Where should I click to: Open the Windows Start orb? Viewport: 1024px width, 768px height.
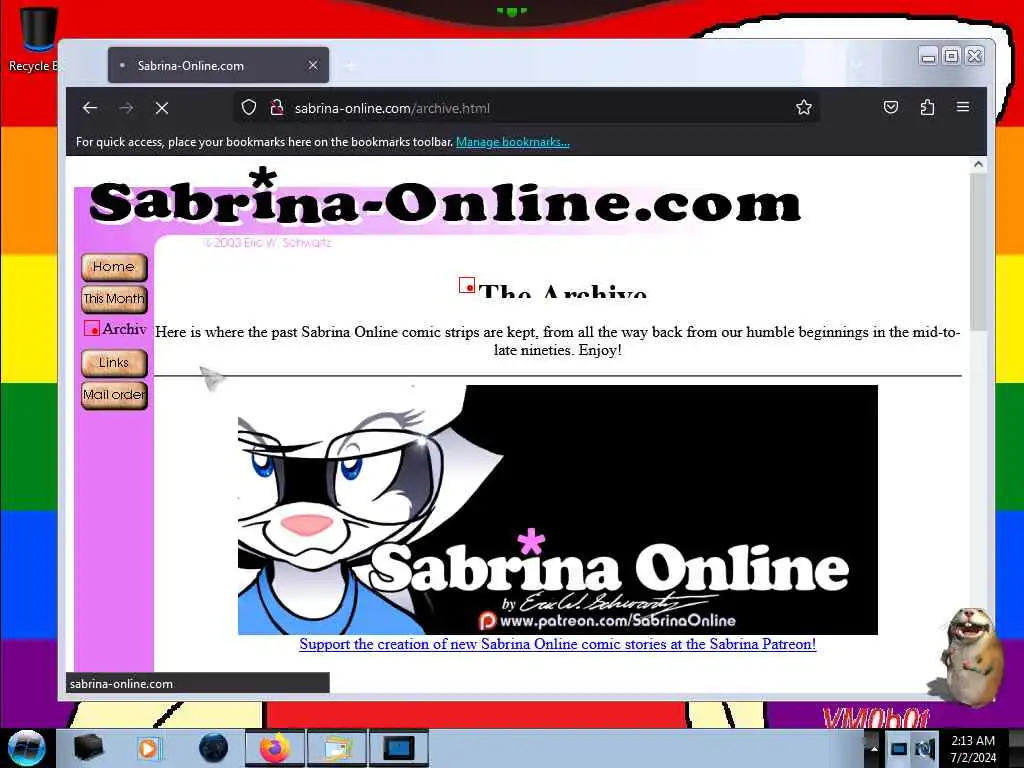[27, 748]
